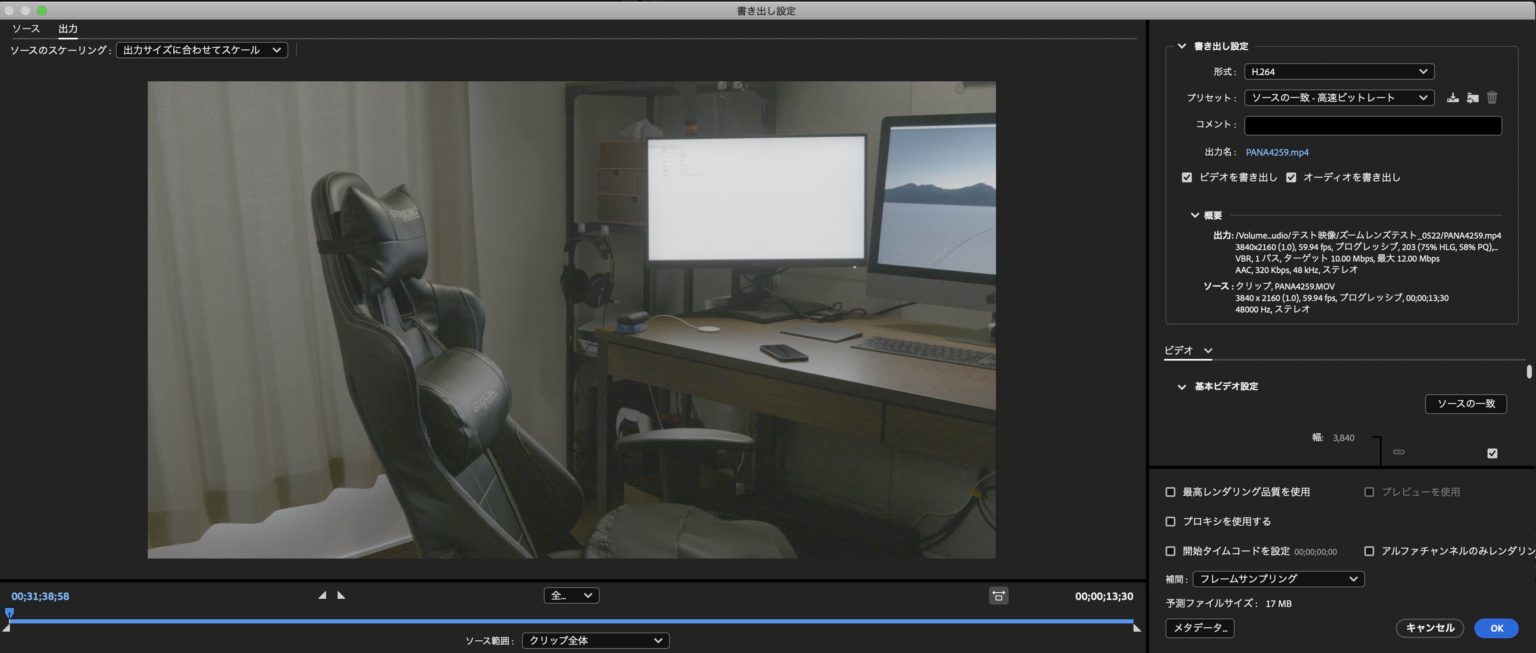Click the blue playhead marker on the timeline

[x=9, y=612]
